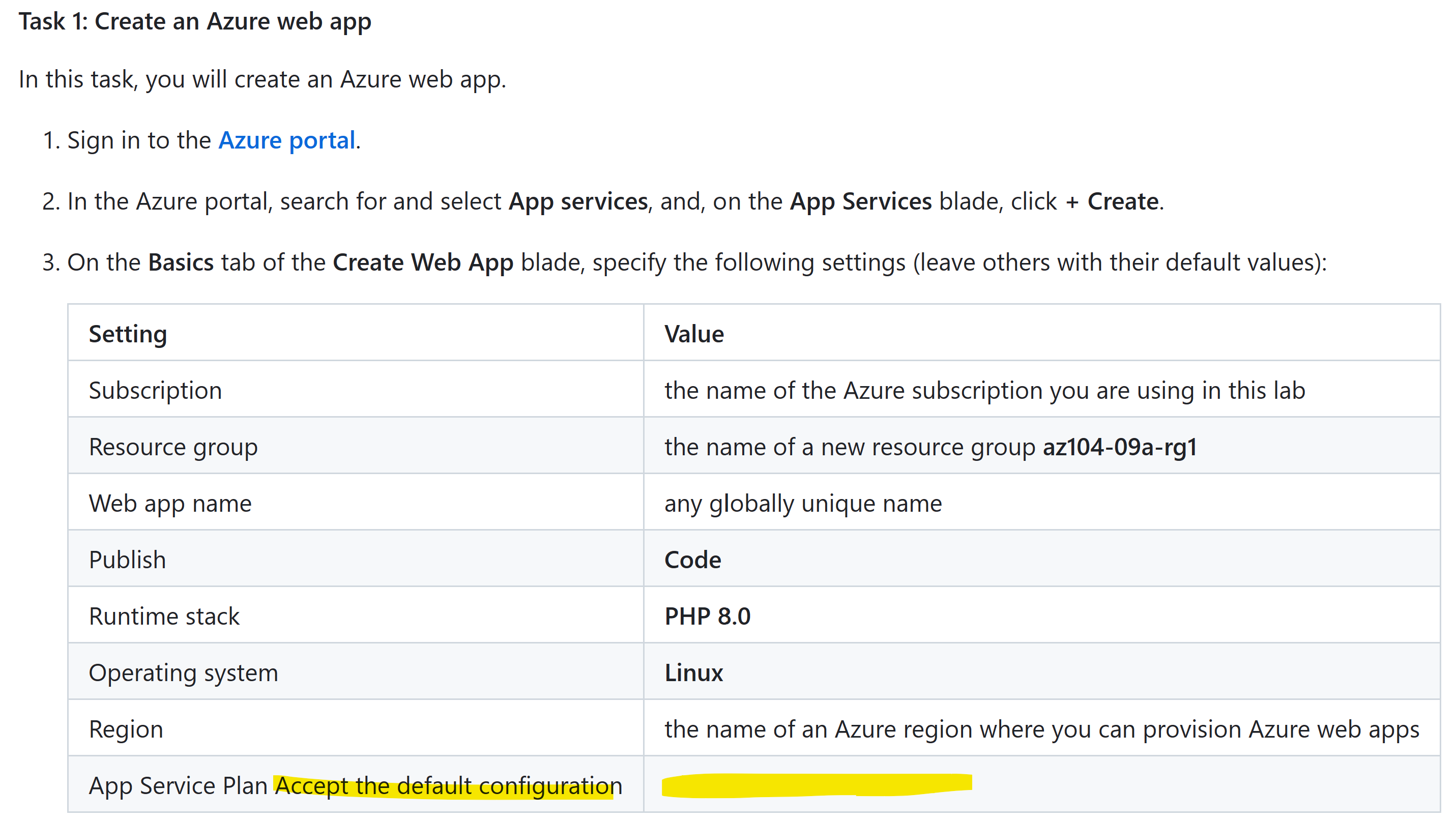Open the Azure portal link
Screen dimensions: 1456x820
pyautogui.click(x=286, y=140)
